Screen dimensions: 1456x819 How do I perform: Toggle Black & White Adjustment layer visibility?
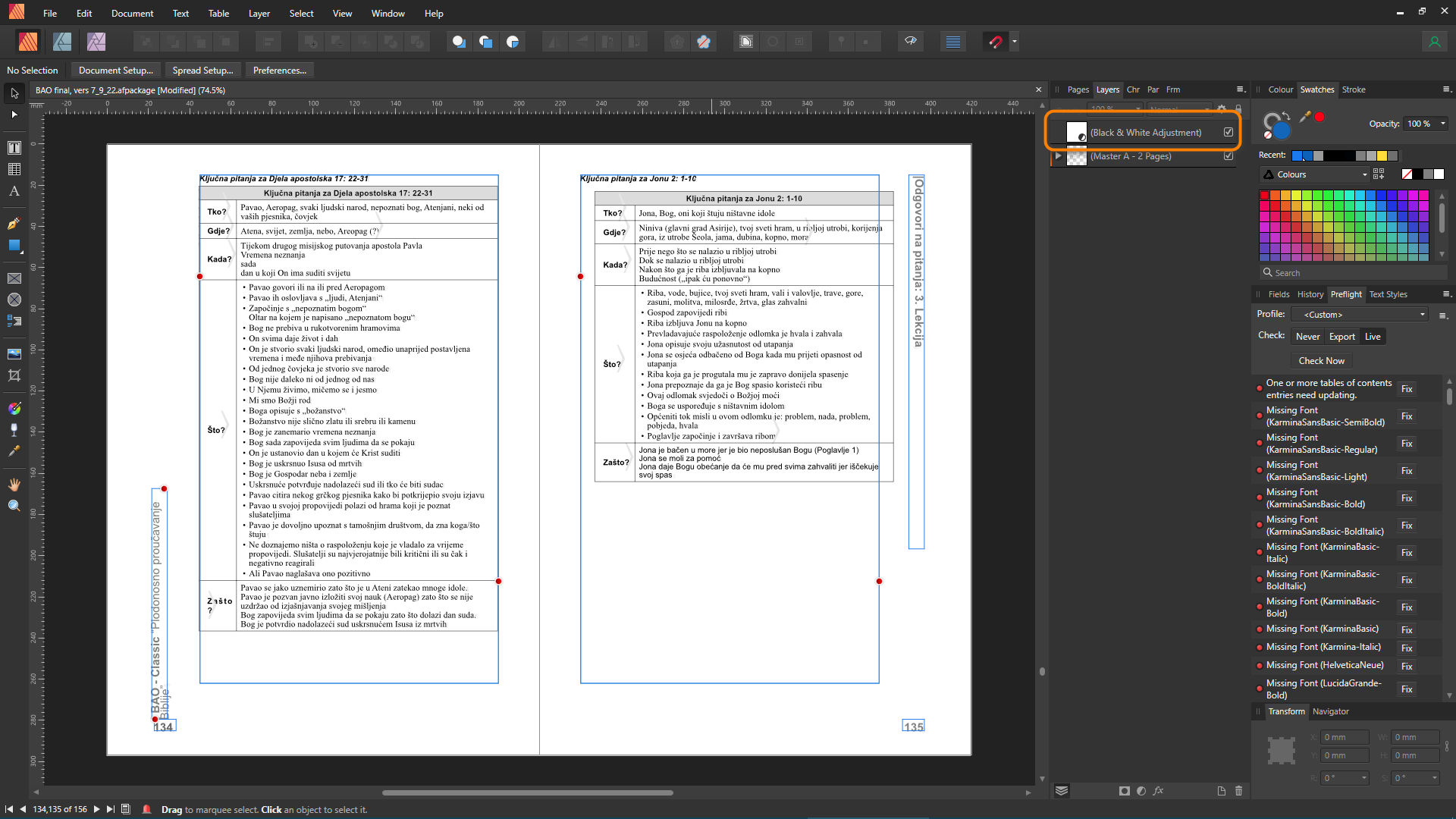(x=1228, y=132)
